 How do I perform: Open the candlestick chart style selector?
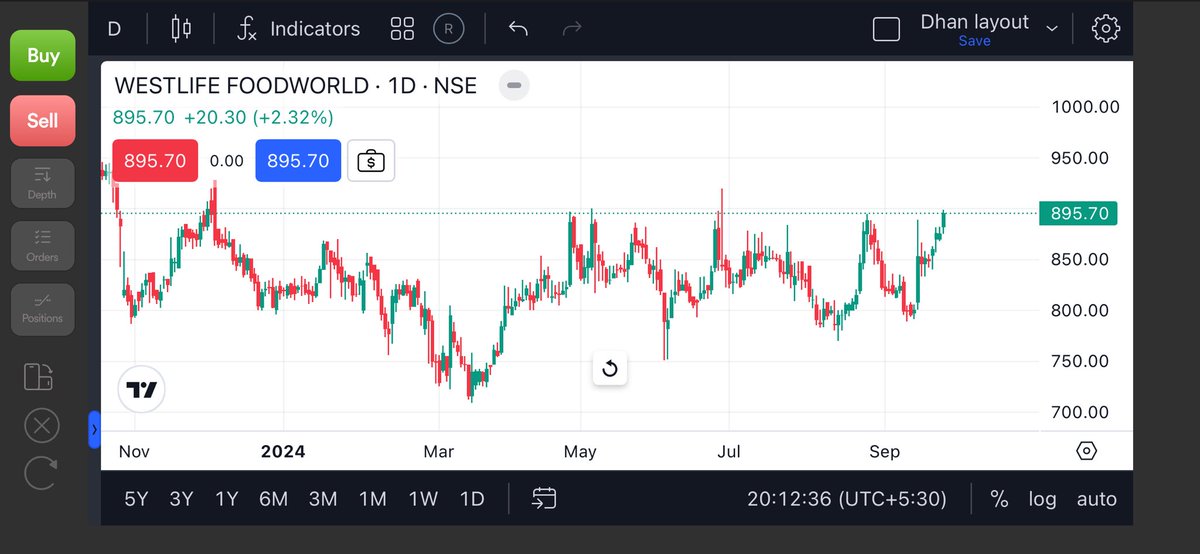181,28
